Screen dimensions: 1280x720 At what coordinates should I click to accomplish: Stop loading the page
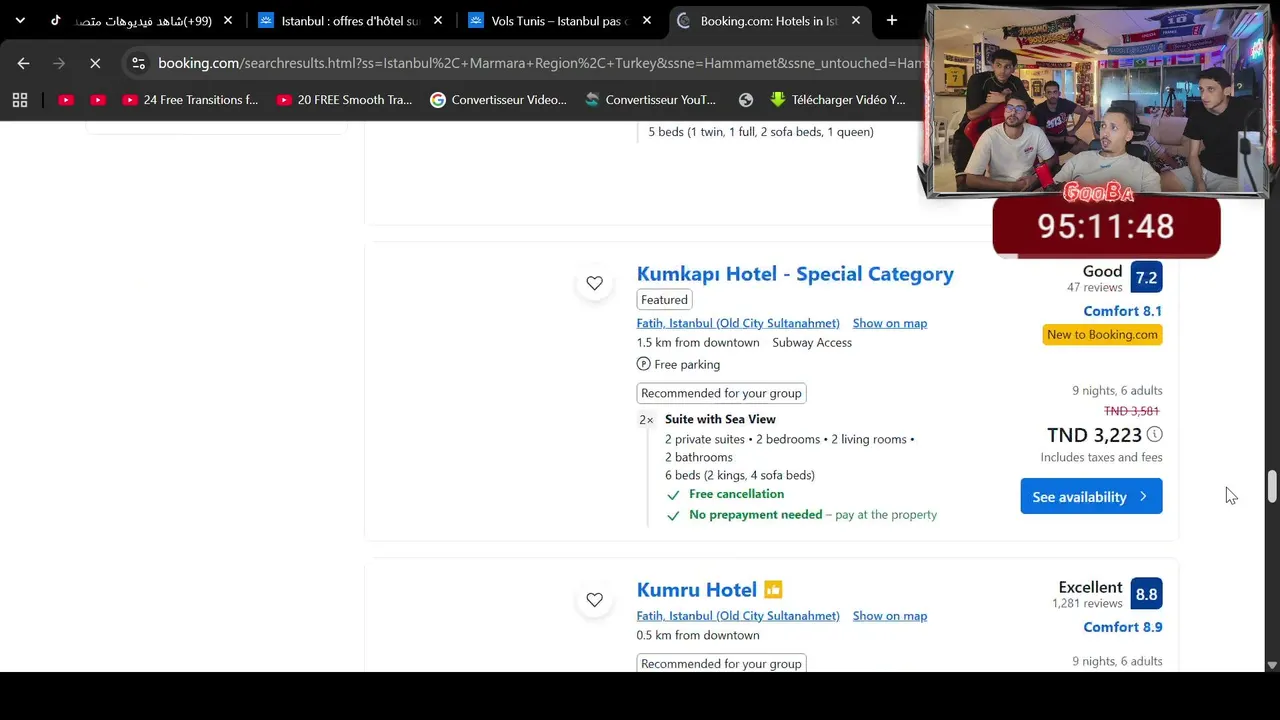click(x=95, y=63)
